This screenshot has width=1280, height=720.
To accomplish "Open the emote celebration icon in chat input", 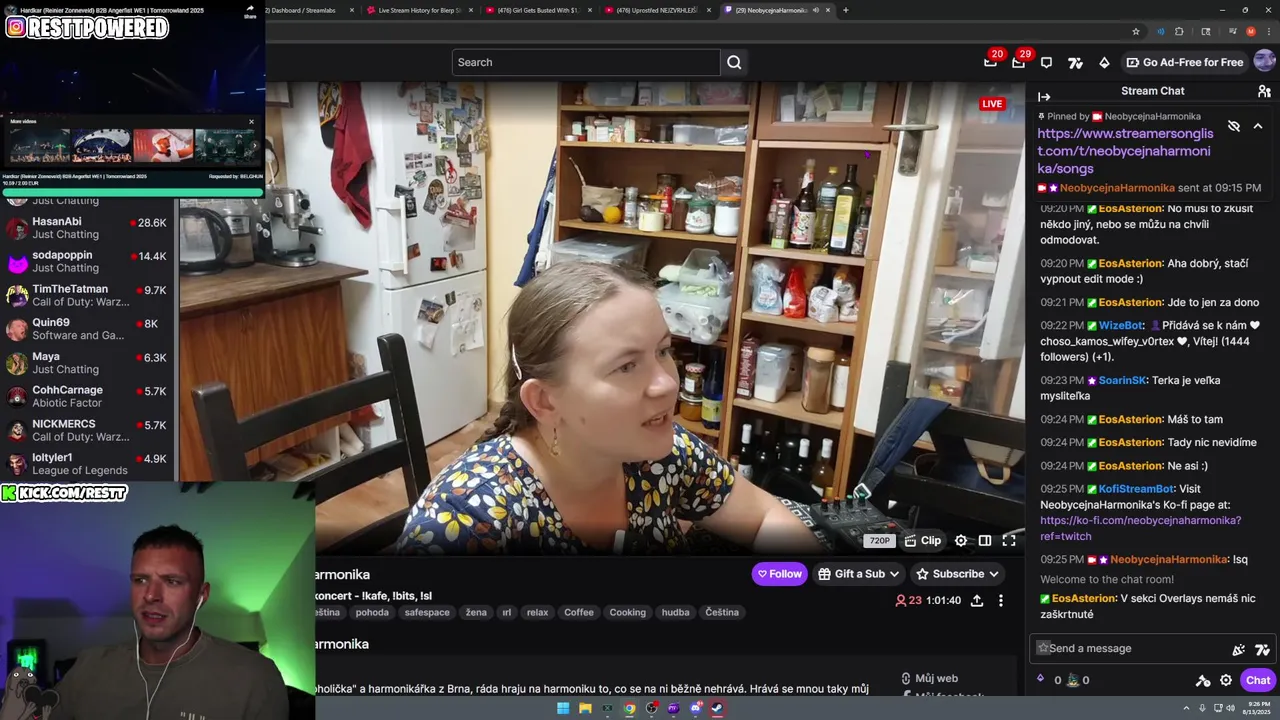I will [1239, 649].
